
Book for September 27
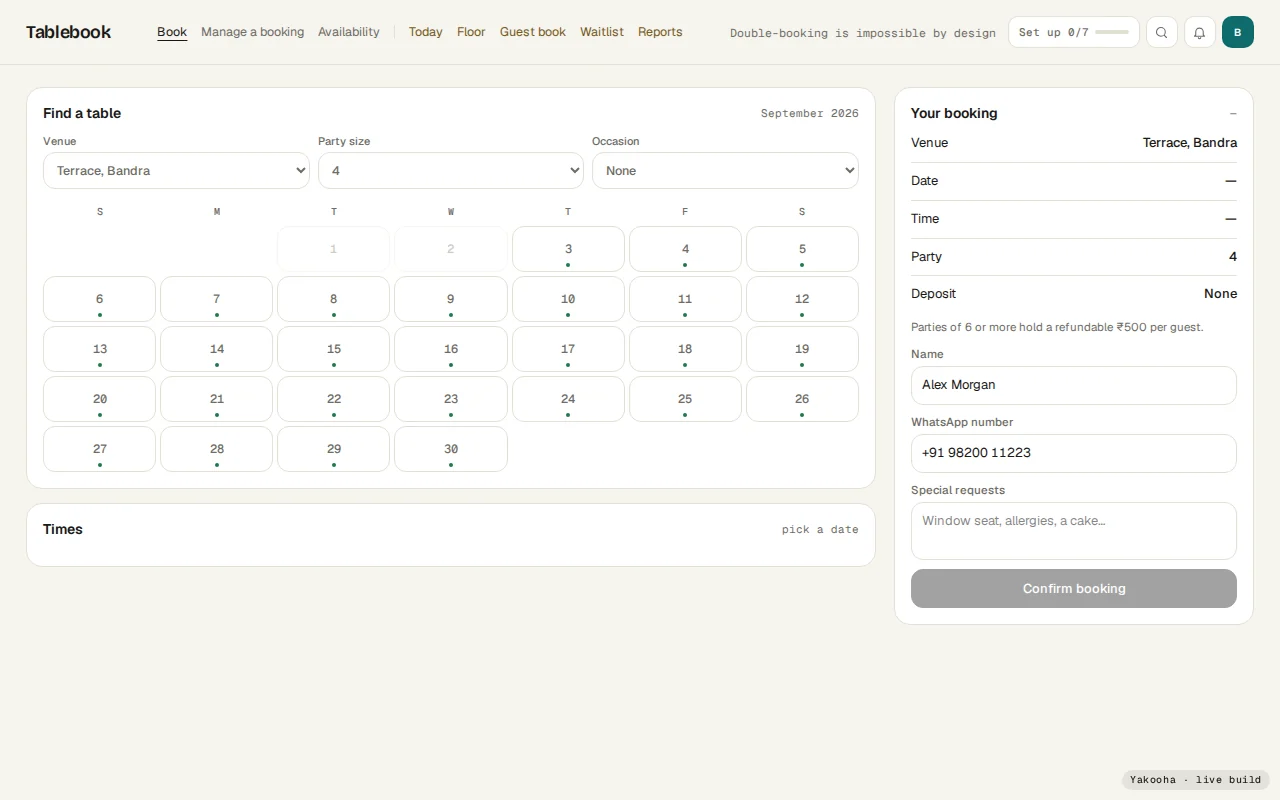[x=99, y=449]
